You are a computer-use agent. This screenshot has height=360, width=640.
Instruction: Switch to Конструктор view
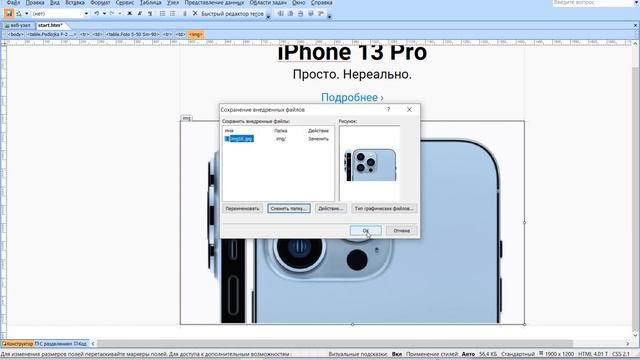[18, 344]
